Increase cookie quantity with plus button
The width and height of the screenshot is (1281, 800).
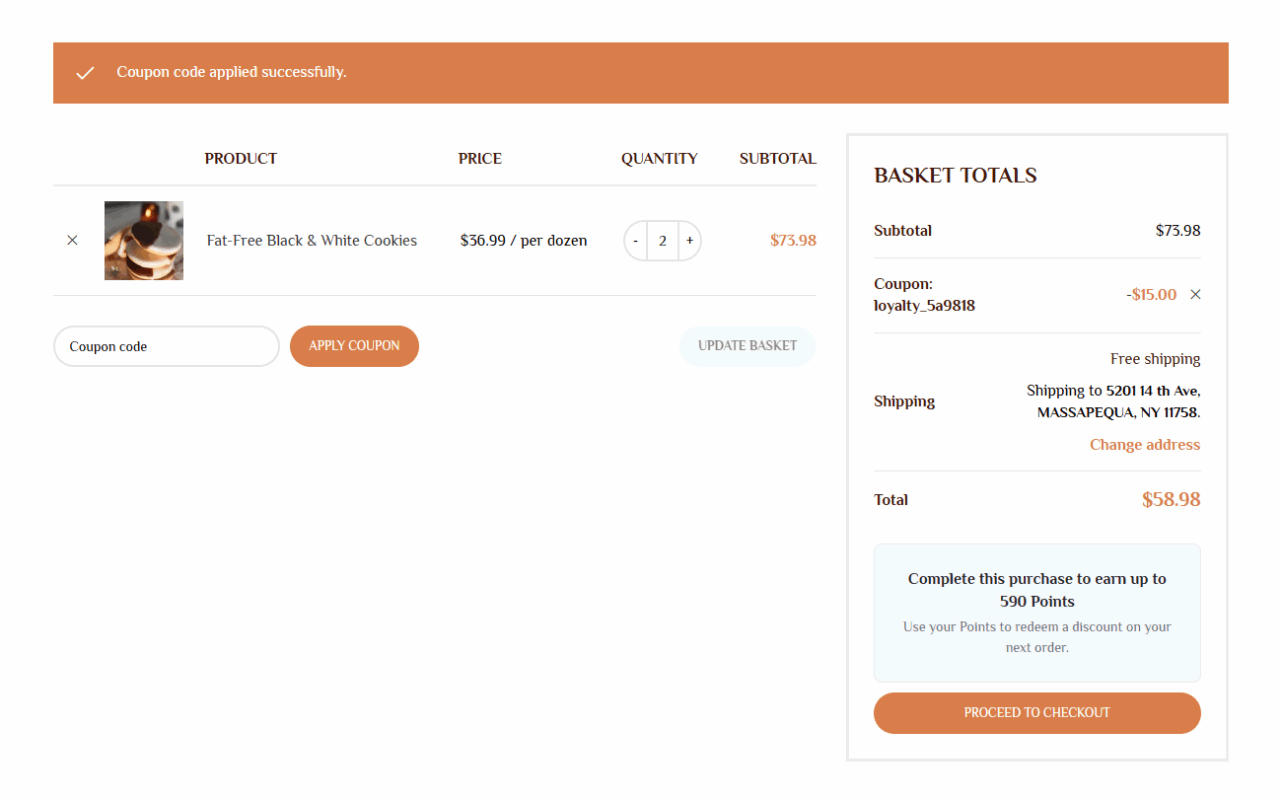(689, 241)
